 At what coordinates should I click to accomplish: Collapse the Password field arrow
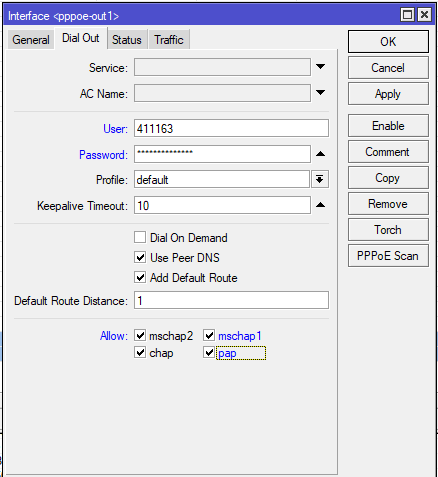click(x=320, y=154)
